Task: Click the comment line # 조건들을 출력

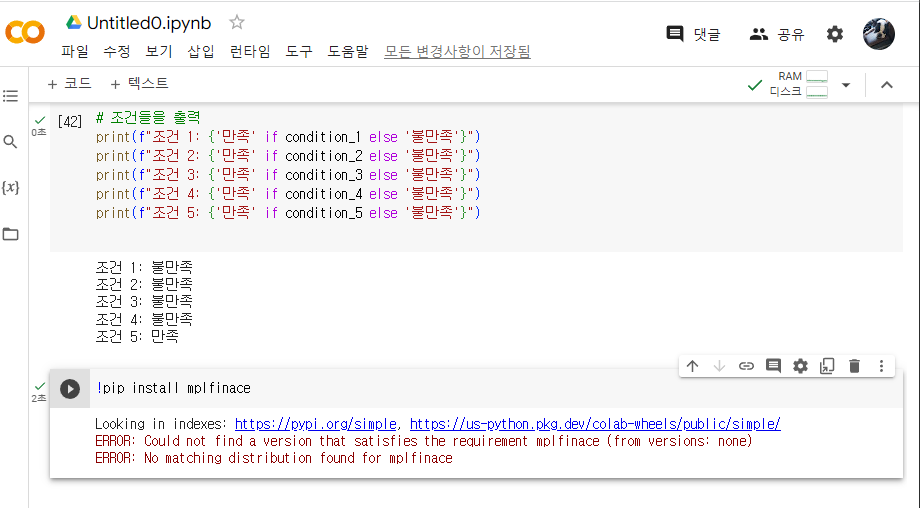Action: tap(148, 117)
